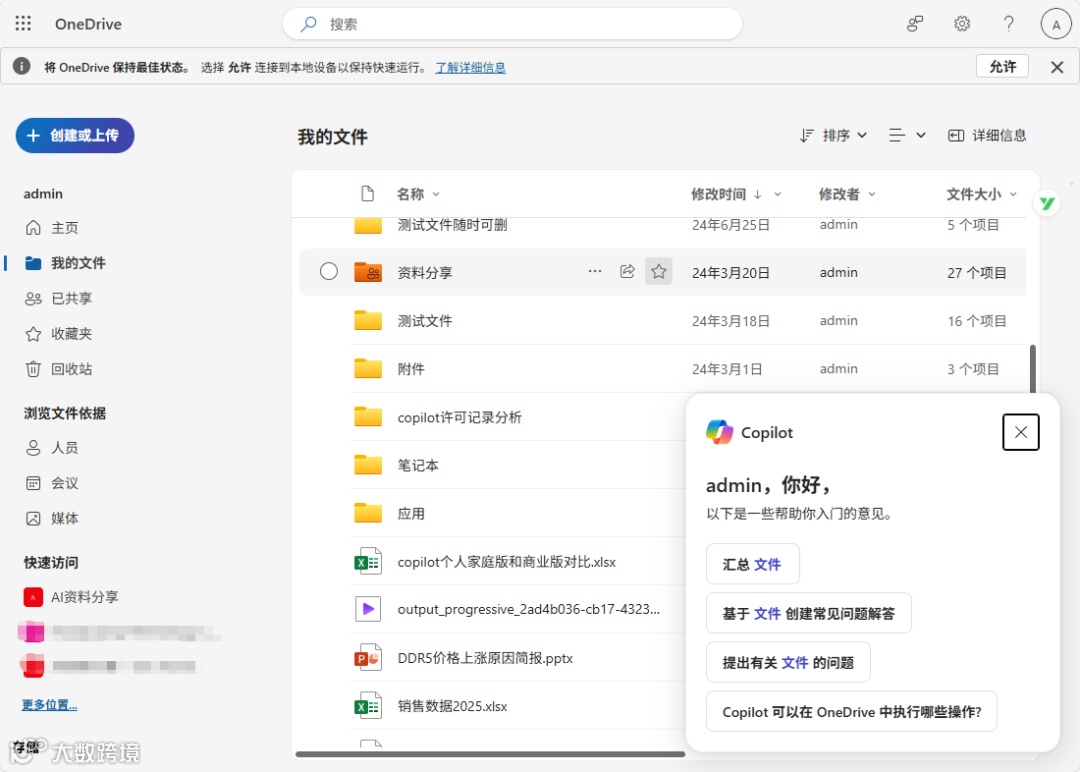Expand the 文件大小 column dropdown
Viewport: 1080px width, 772px height.
pos(1013,194)
